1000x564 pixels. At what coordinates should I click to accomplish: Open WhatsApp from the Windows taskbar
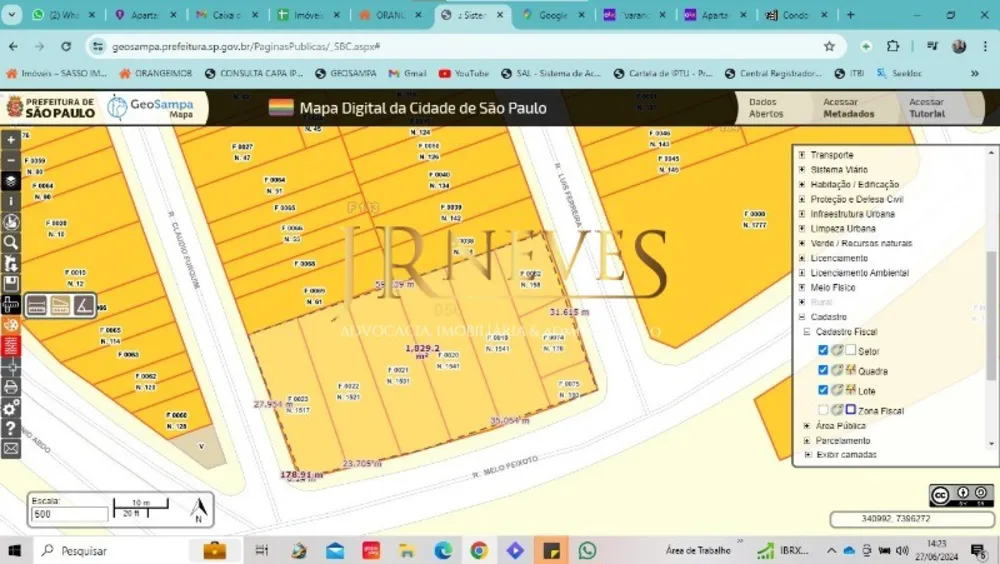pos(587,550)
